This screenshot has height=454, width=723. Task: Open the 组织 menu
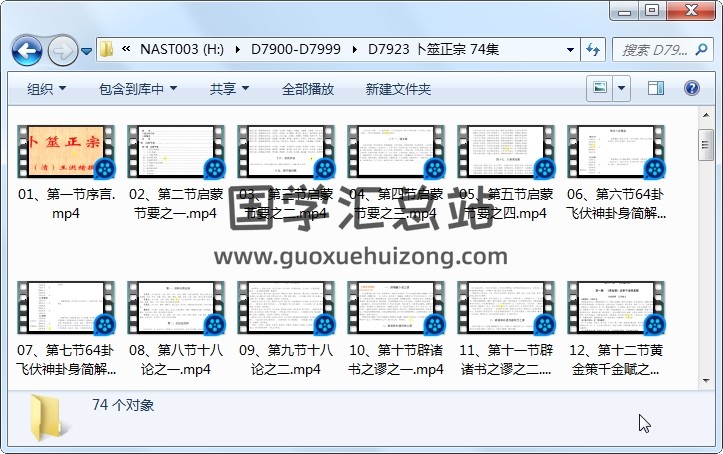[46, 88]
